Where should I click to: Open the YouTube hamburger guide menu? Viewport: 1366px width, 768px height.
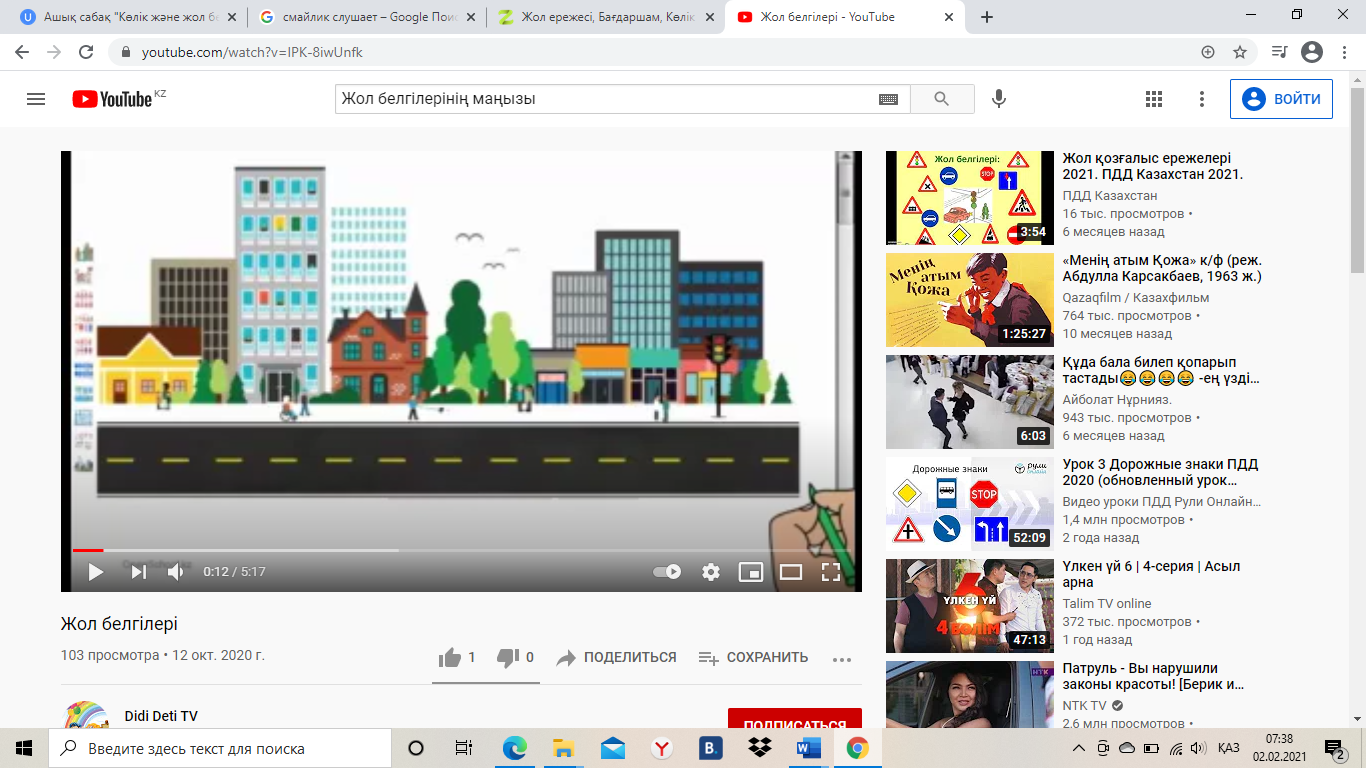[x=36, y=99]
